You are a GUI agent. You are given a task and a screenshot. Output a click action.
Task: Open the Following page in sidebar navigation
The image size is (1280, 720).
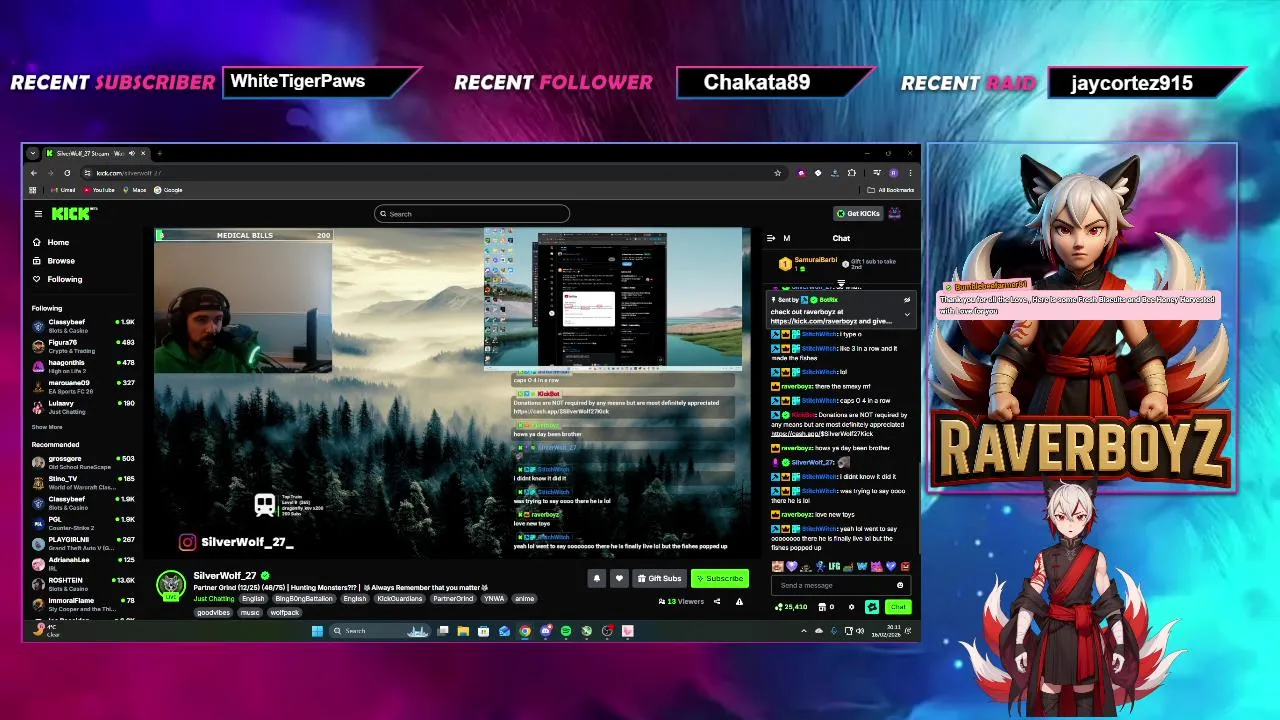point(57,279)
